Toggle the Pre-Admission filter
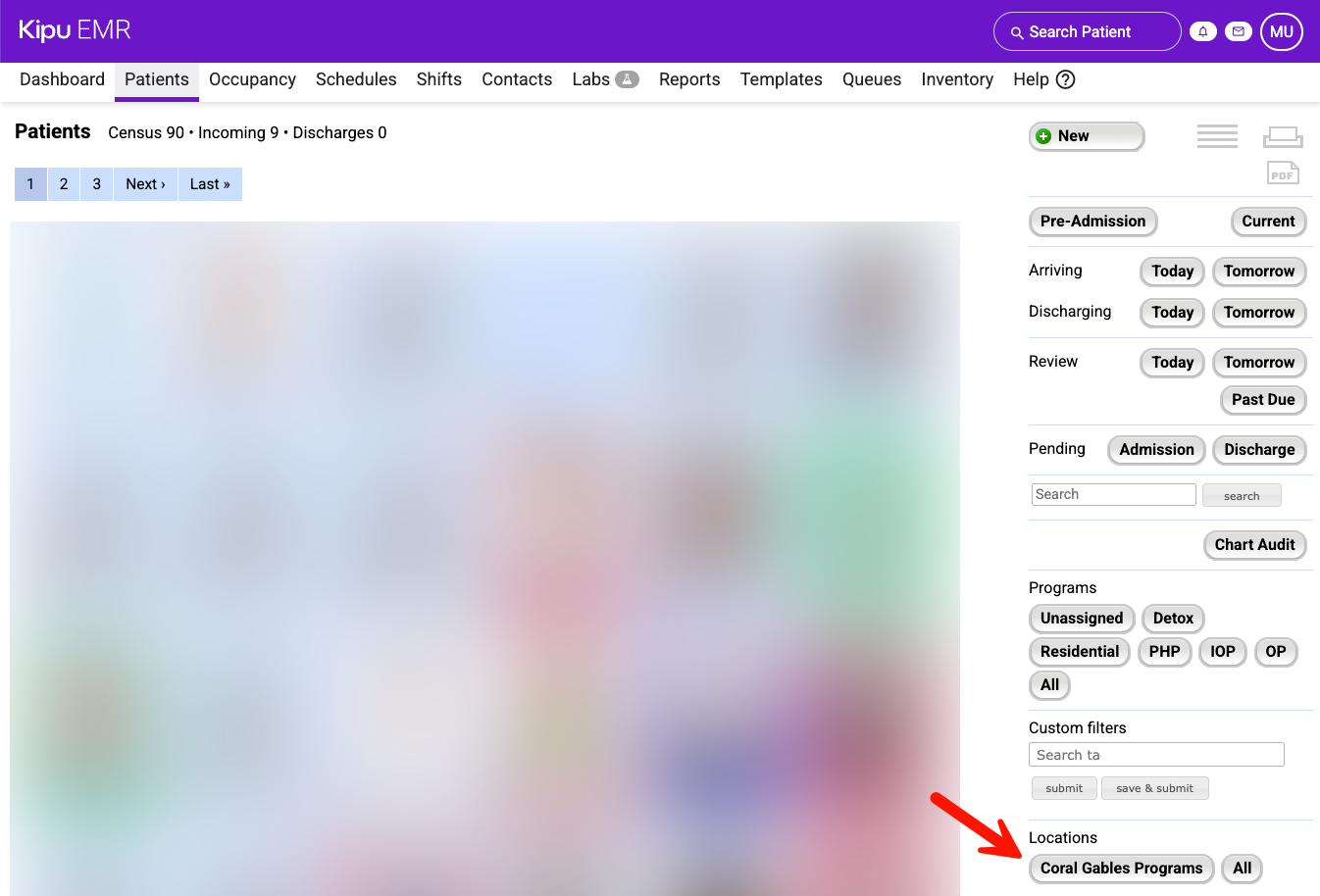The height and width of the screenshot is (896, 1320). (x=1092, y=222)
